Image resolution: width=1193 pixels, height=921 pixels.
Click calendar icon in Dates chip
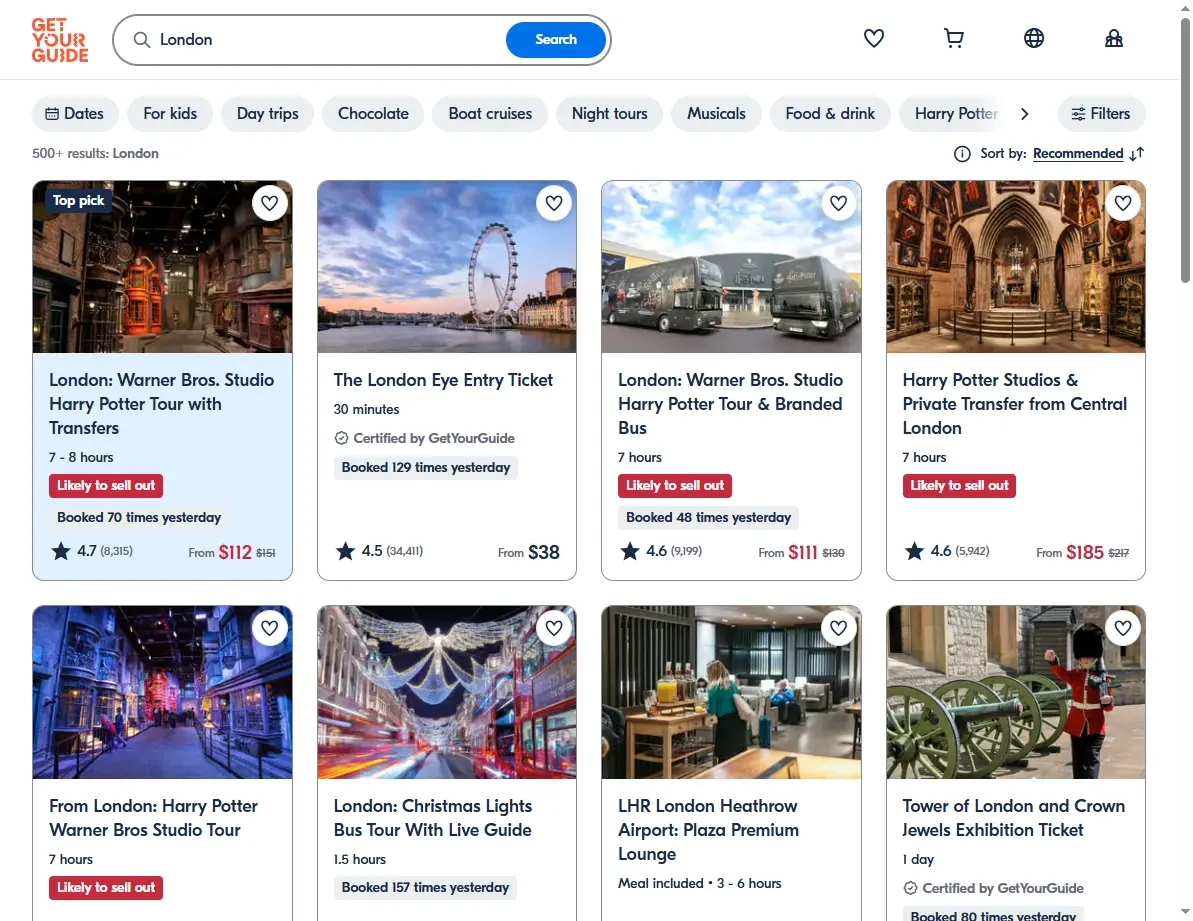click(x=52, y=114)
